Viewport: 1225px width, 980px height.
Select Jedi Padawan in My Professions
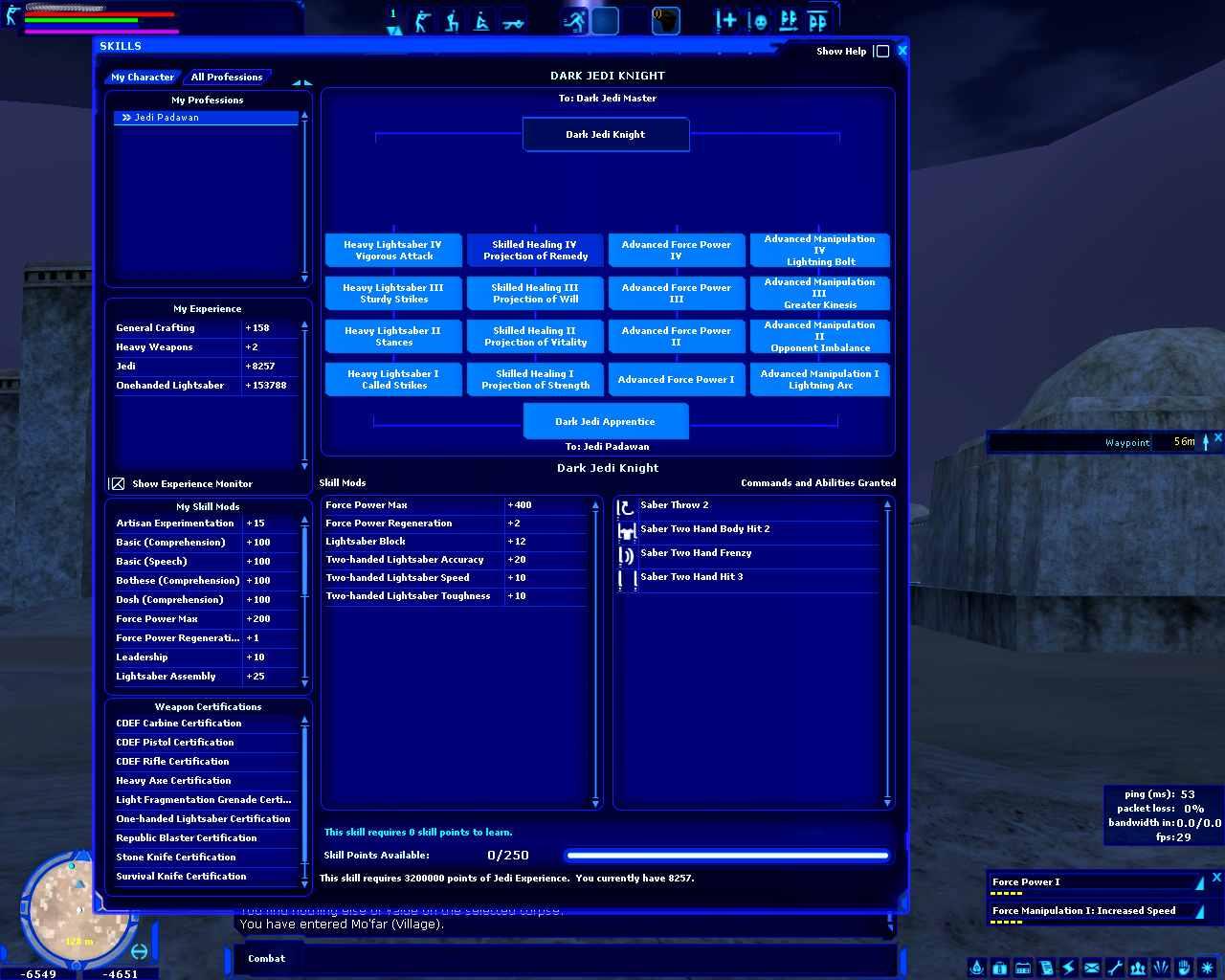click(x=206, y=118)
